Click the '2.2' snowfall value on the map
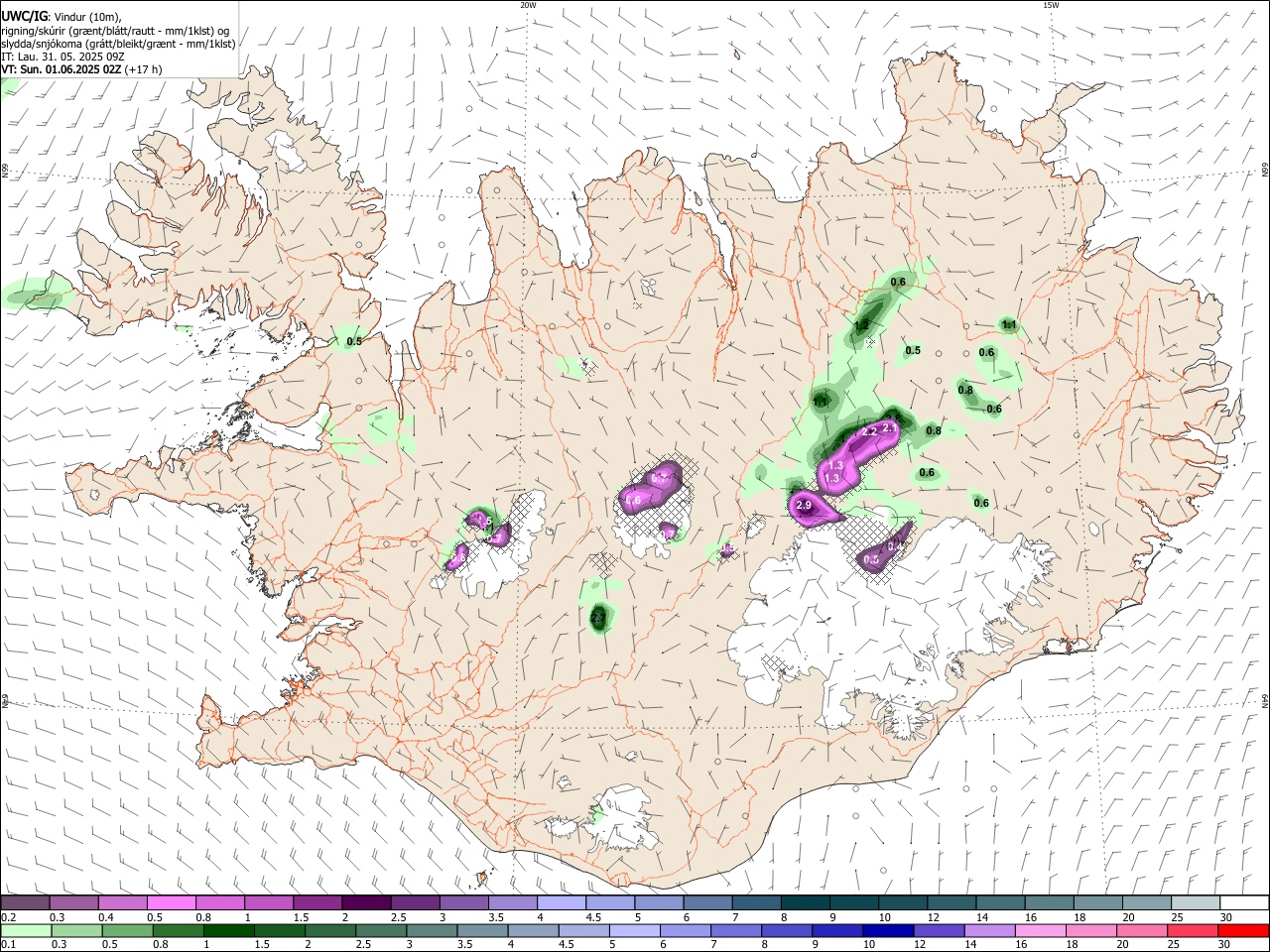This screenshot has height=952, width=1270. 869,431
